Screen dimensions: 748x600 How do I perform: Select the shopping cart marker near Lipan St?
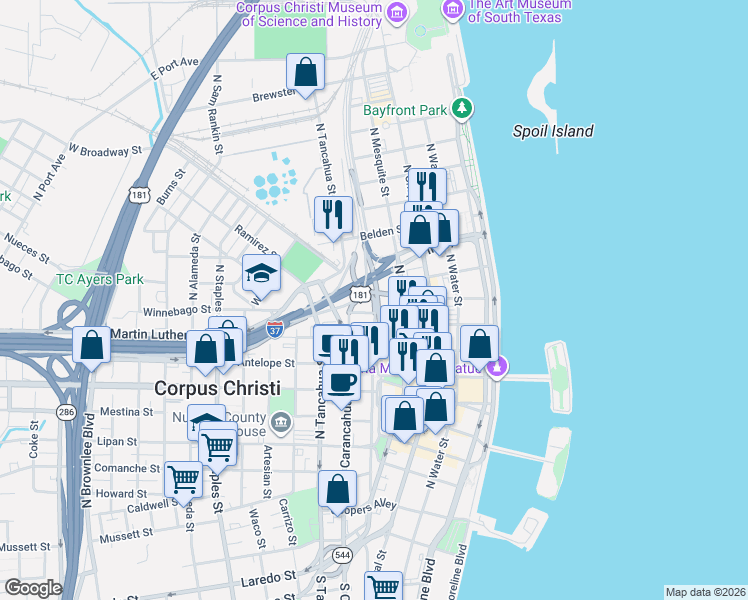pos(218,450)
